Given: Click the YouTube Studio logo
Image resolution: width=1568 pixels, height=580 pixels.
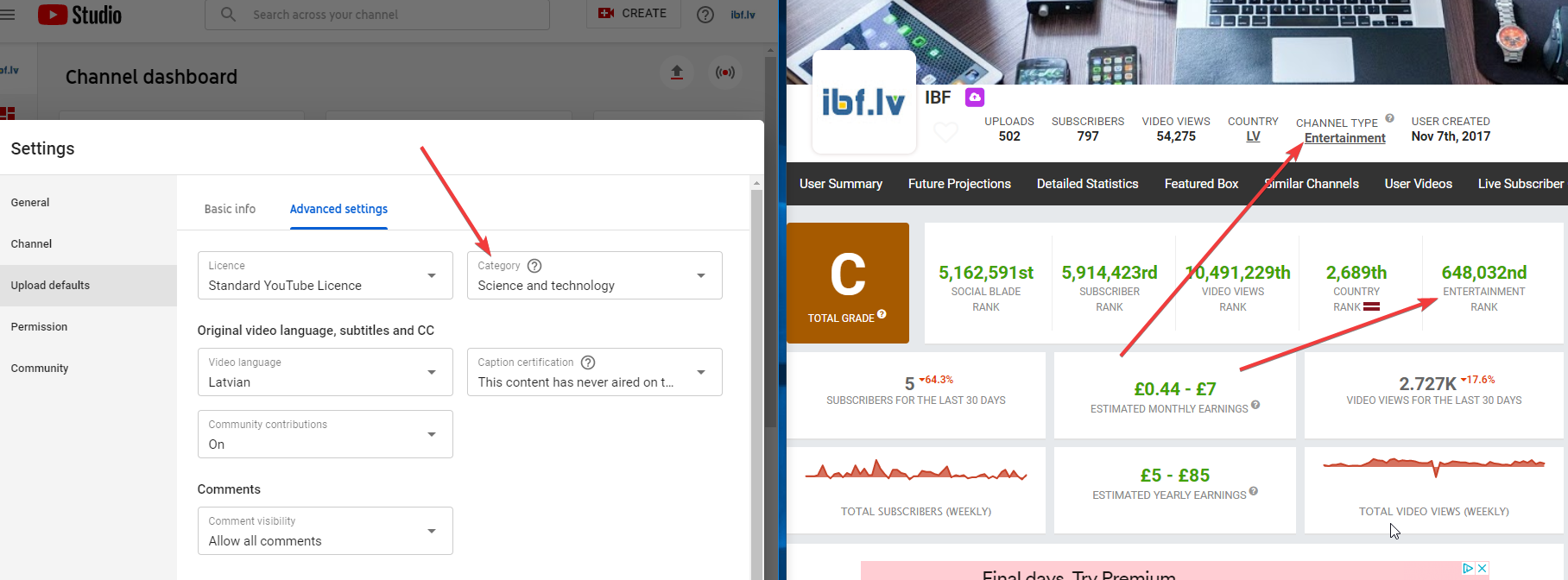Looking at the screenshot, I should pos(79,15).
